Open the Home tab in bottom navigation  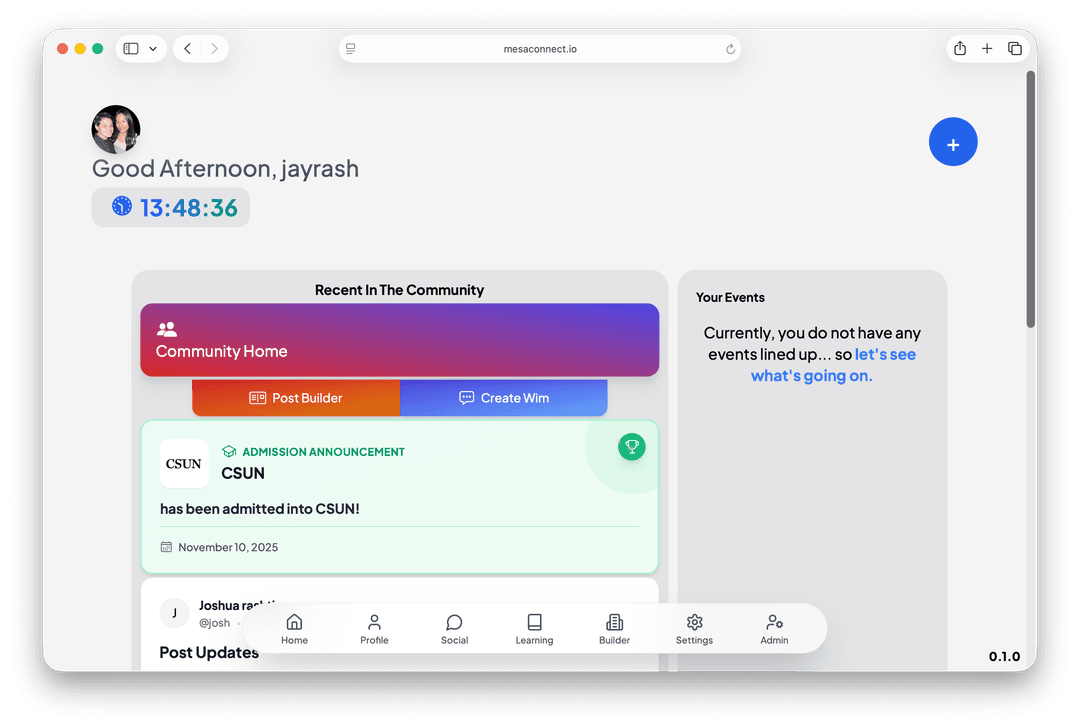click(x=294, y=629)
